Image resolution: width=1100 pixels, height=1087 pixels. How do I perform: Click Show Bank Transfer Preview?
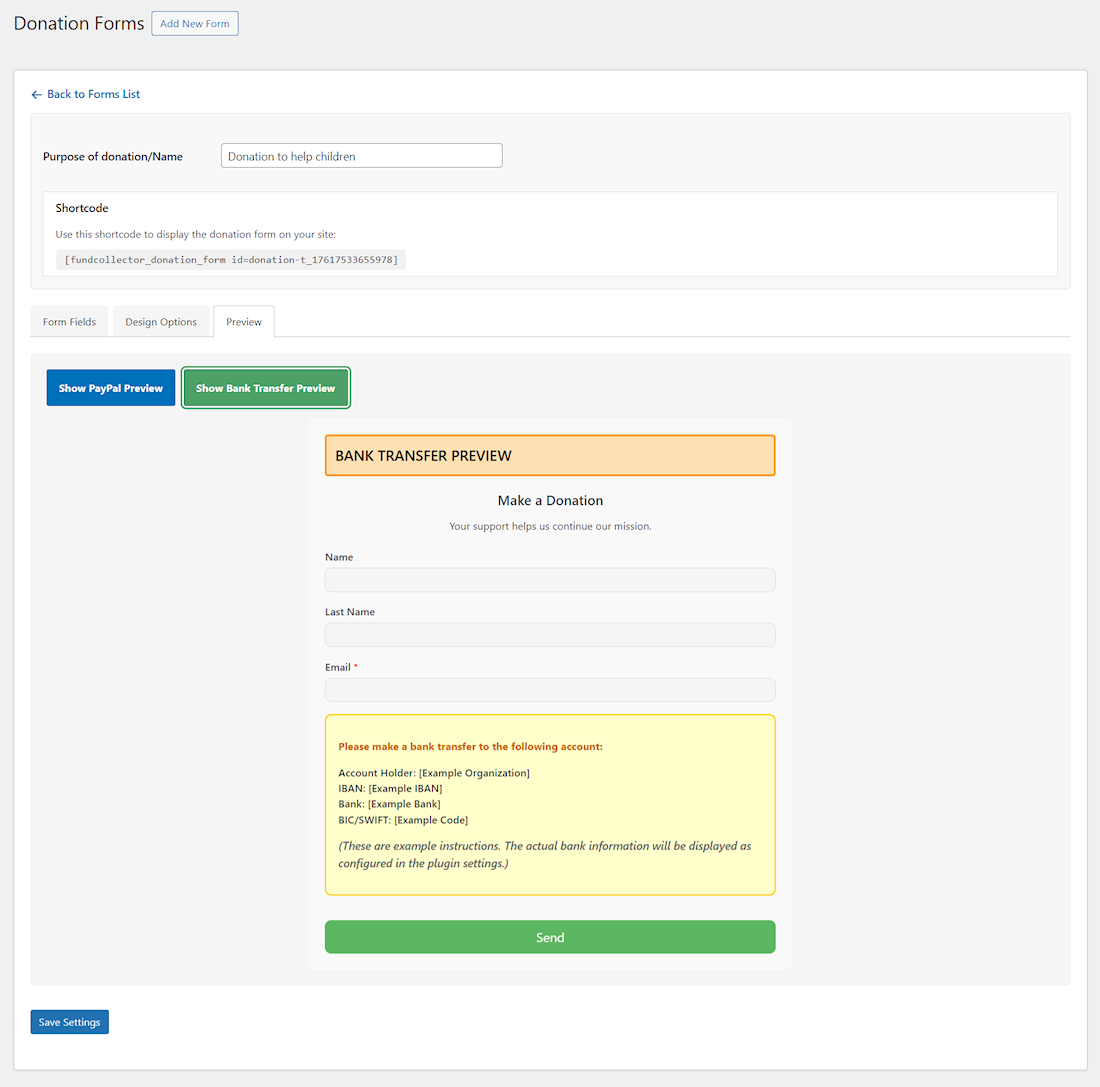point(265,387)
